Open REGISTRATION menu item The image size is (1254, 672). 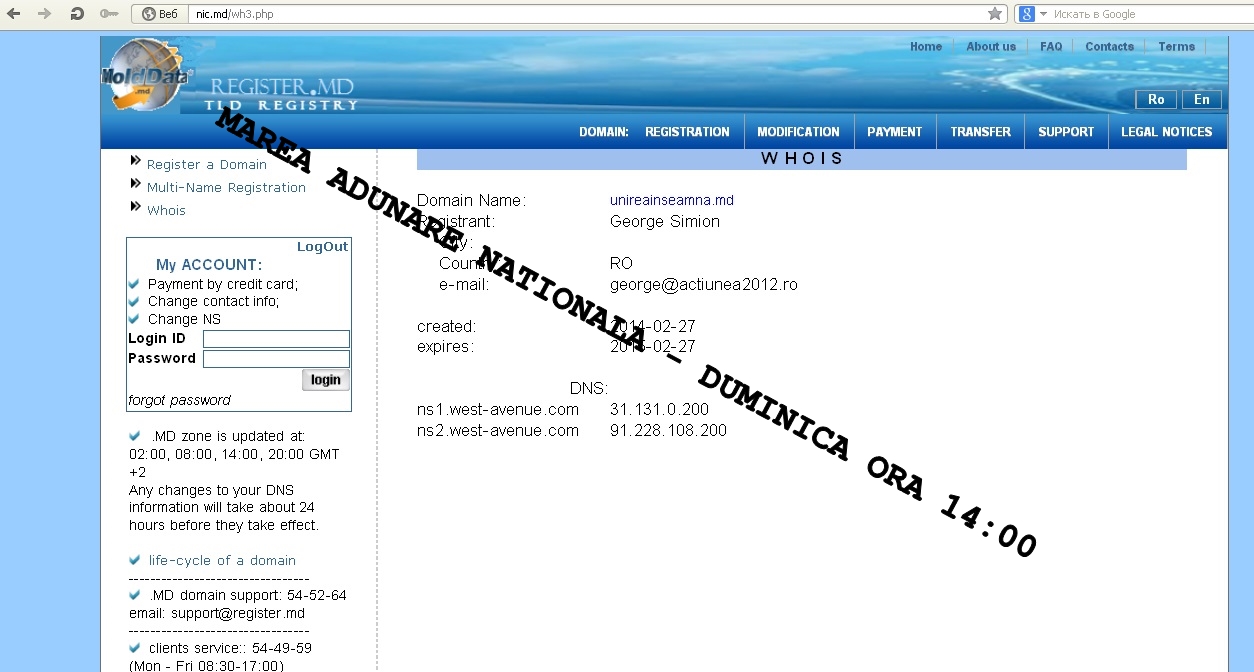687,132
